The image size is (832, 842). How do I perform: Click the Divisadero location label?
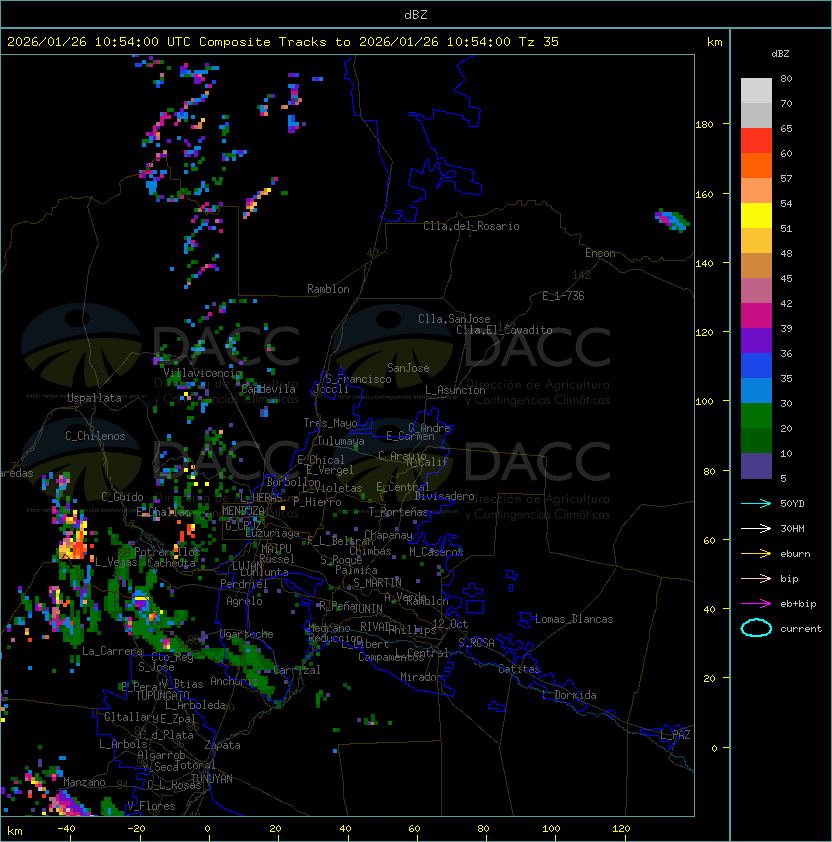point(445,496)
